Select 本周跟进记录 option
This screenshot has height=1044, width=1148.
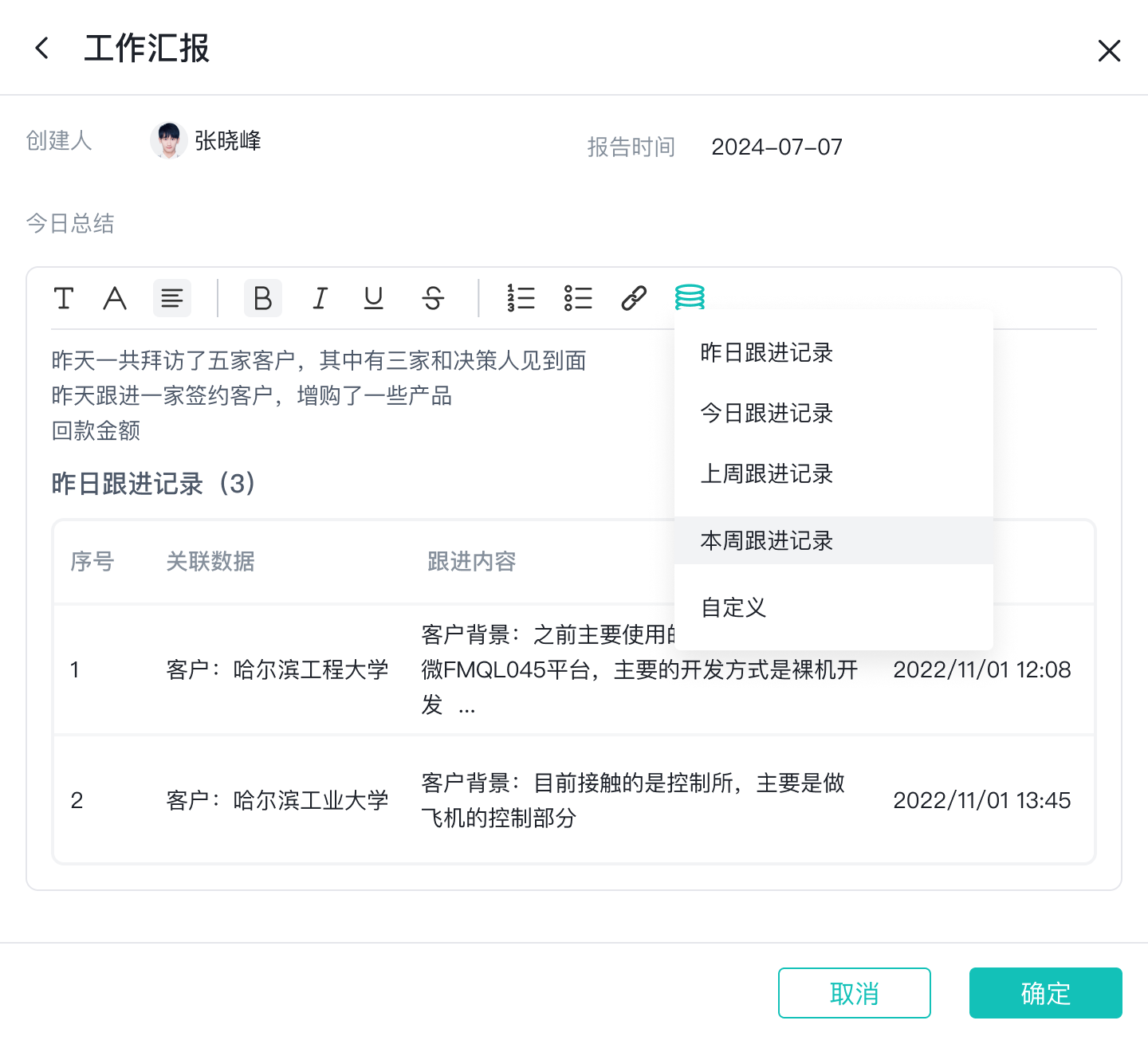pos(766,541)
